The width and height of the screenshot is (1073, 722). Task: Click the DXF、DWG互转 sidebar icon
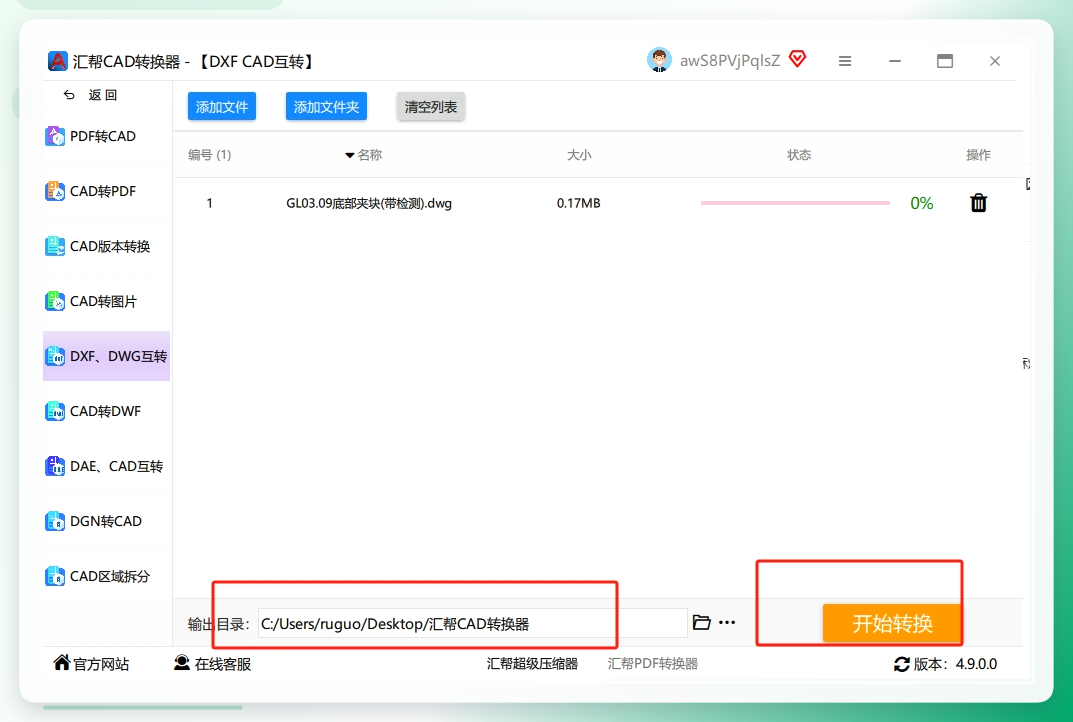[55, 356]
